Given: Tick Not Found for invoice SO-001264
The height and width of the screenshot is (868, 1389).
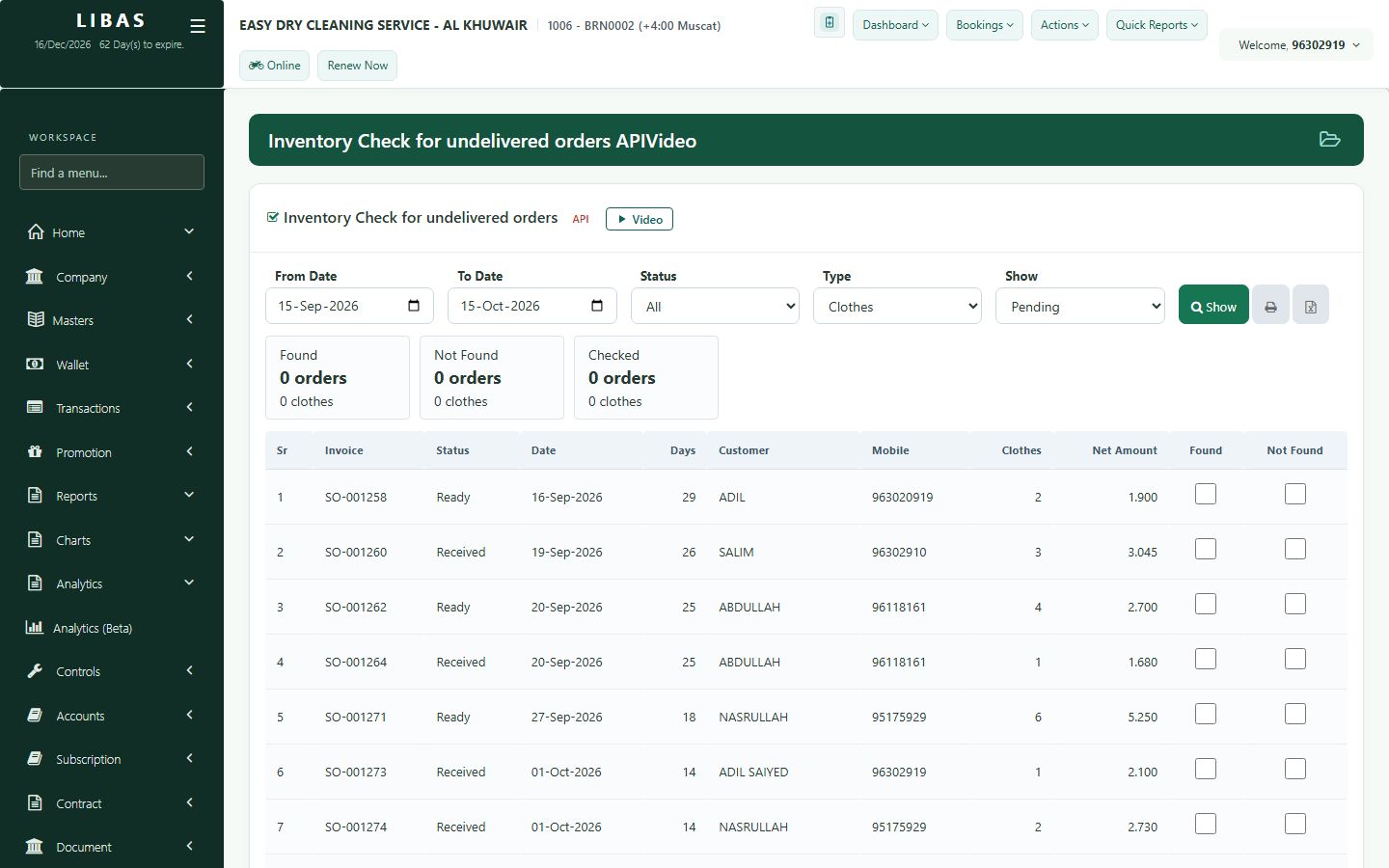Looking at the screenshot, I should pos(1295,659).
